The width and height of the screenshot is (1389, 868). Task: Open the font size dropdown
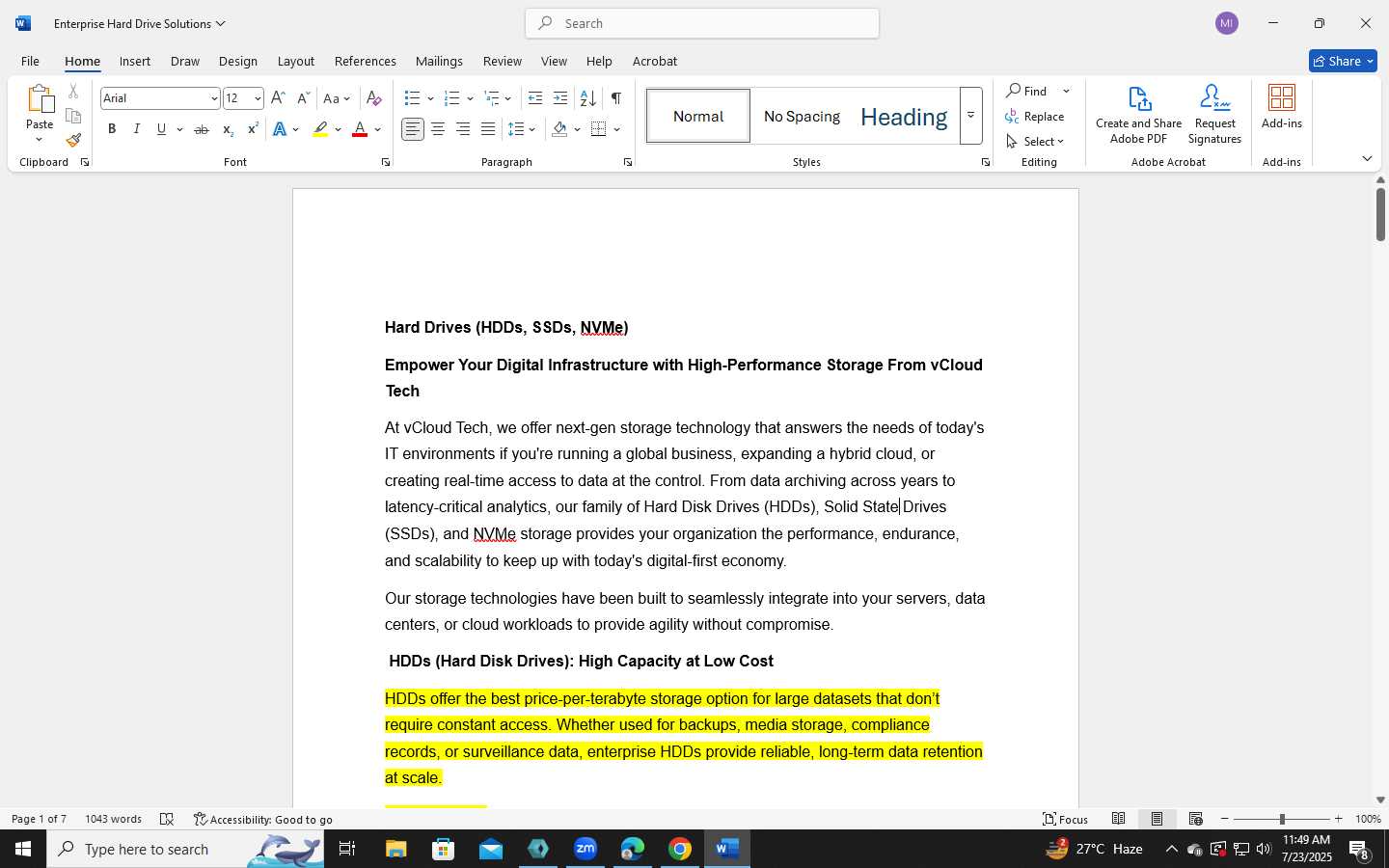click(x=258, y=98)
